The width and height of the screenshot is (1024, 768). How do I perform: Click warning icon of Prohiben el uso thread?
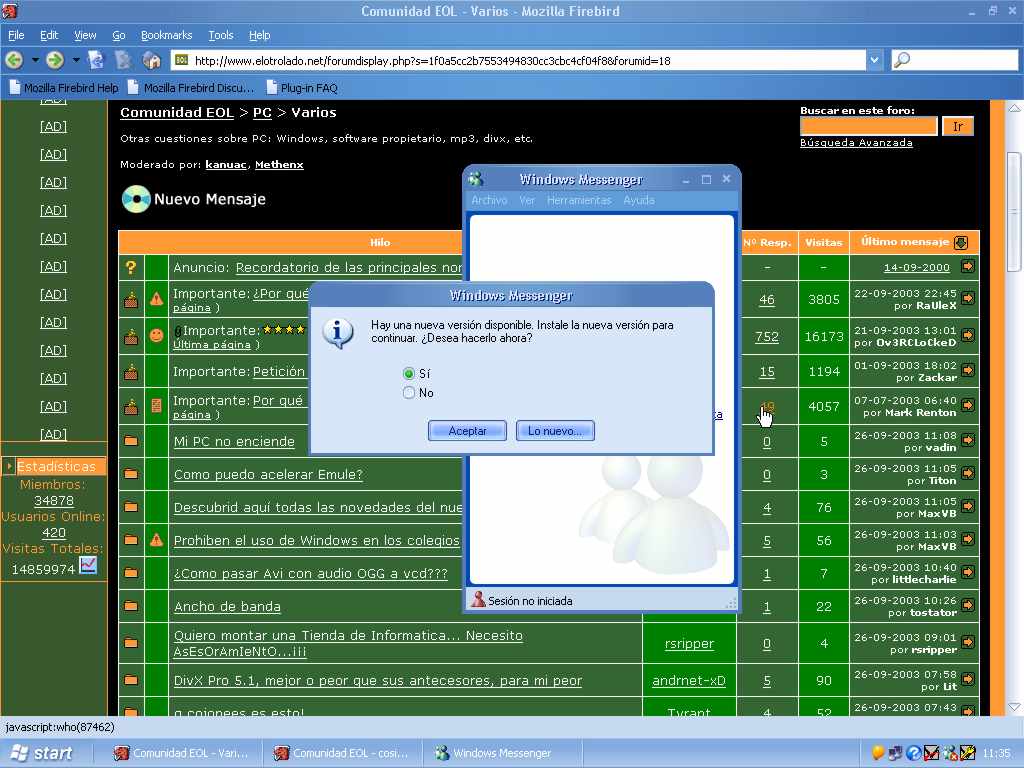click(156, 540)
